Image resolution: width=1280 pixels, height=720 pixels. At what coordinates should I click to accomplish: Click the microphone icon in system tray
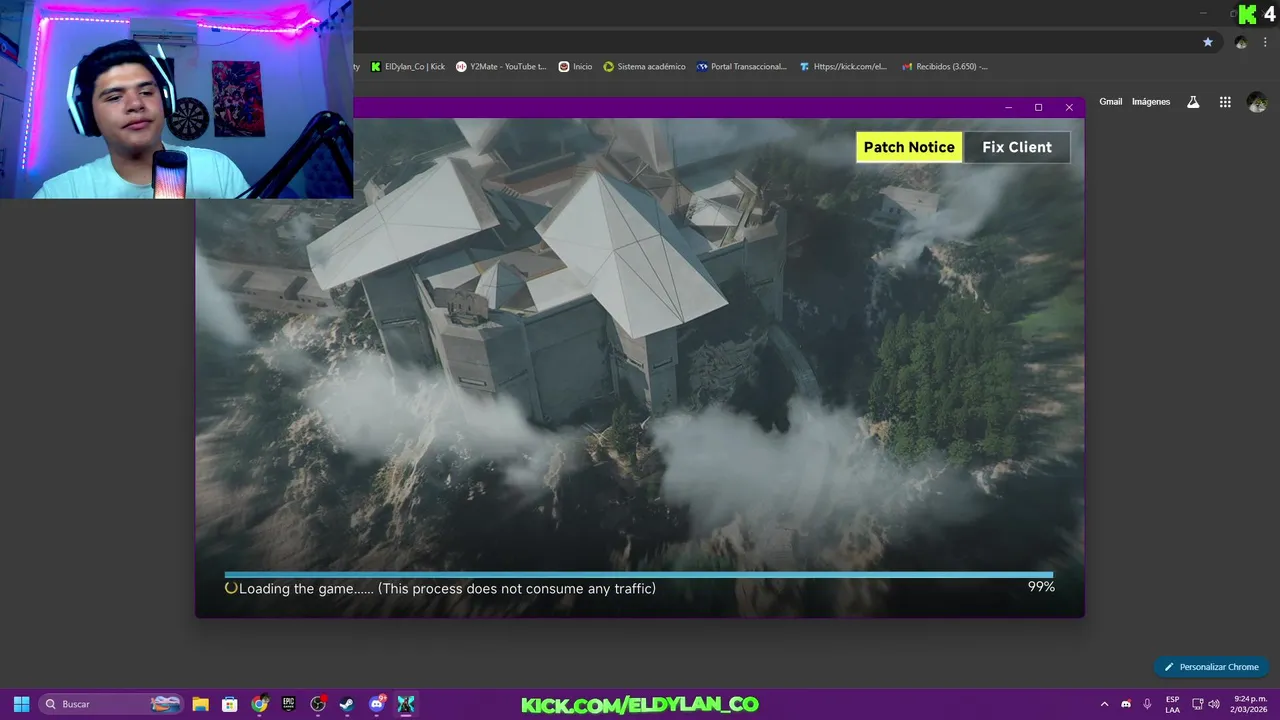[1147, 704]
